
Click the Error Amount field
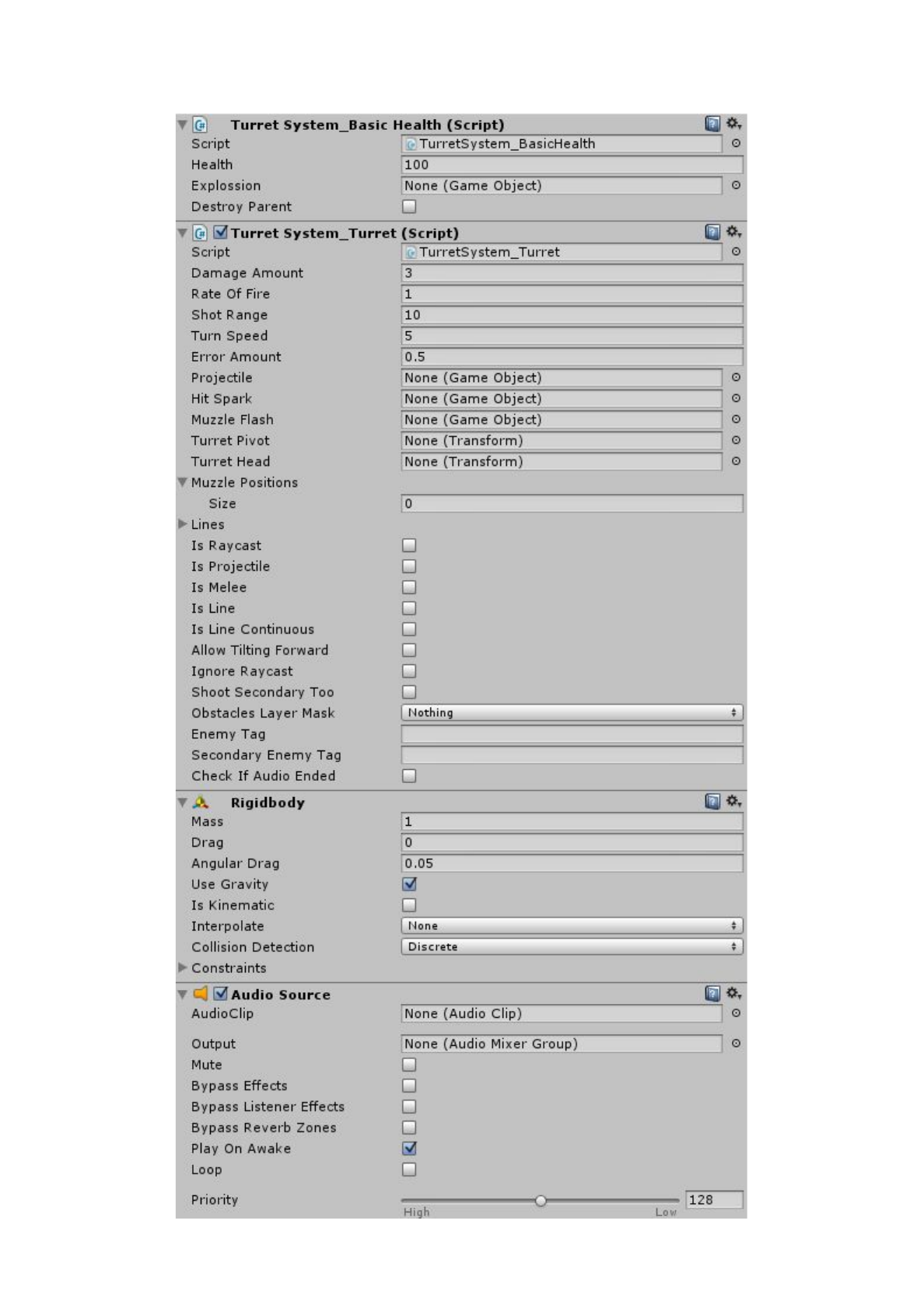click(x=572, y=357)
